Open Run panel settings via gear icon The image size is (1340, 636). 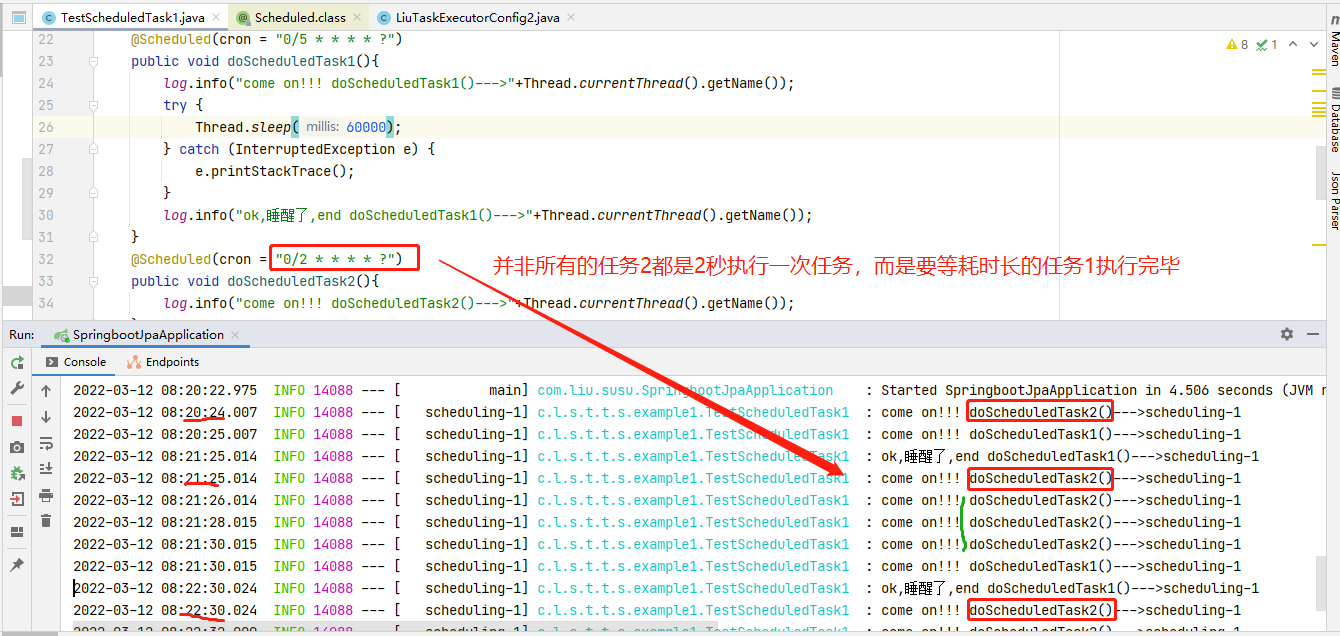pos(1286,334)
